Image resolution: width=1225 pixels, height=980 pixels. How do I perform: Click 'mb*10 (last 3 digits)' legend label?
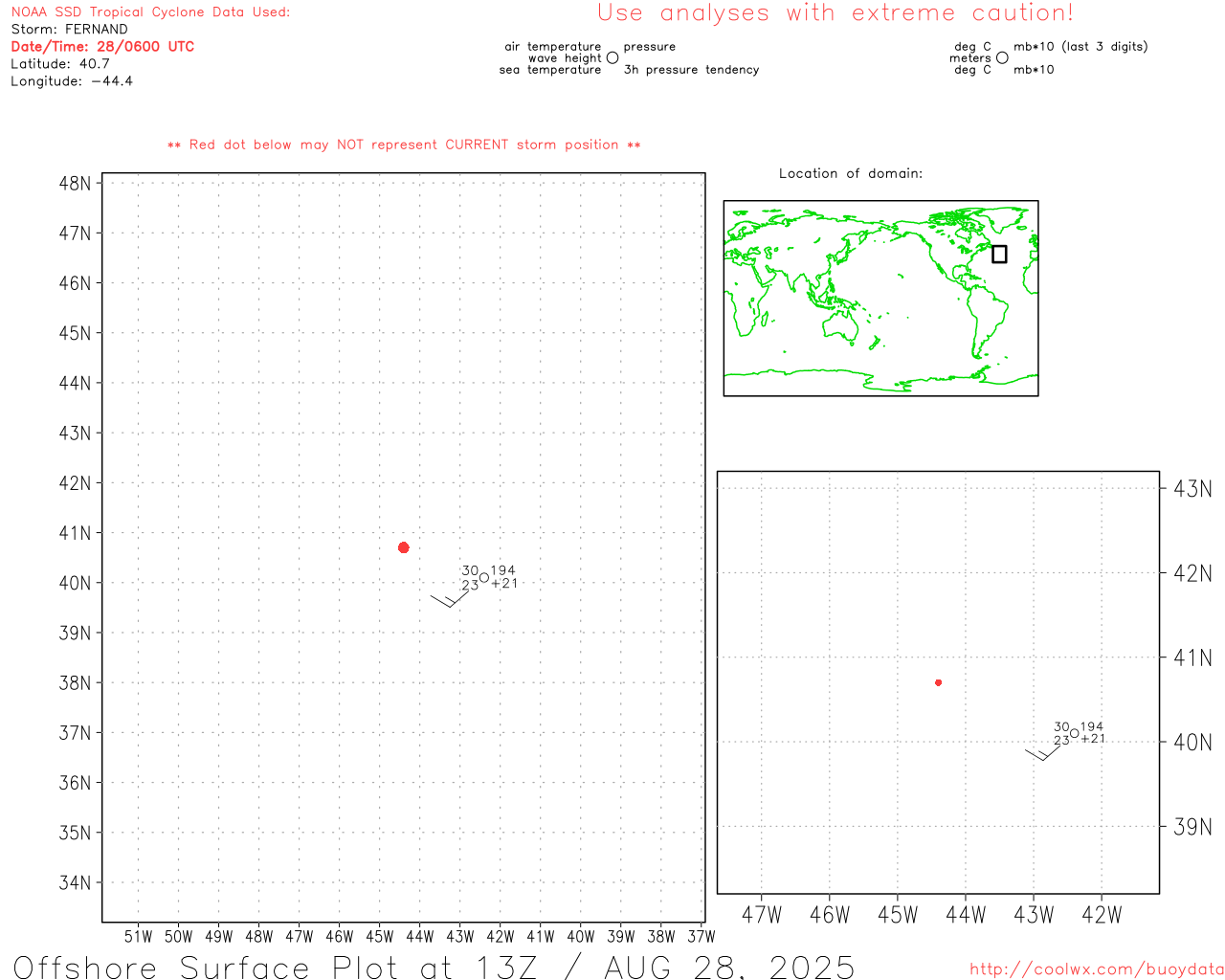point(1080,46)
